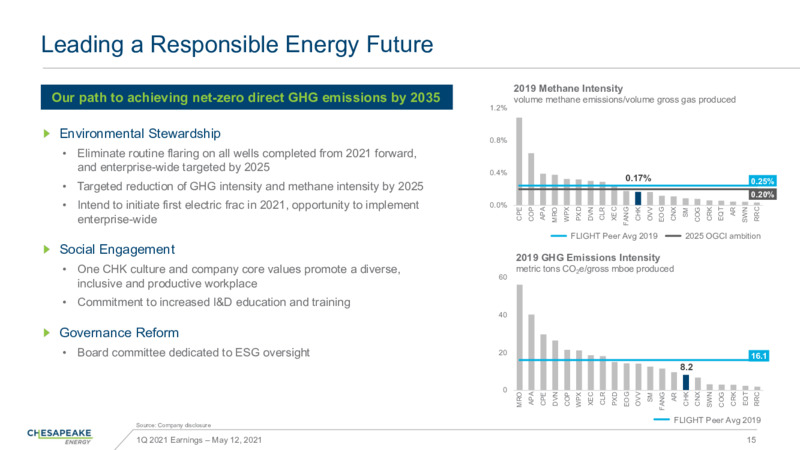Select the 'Social Engagement' heading
800x450 pixels.
(117, 249)
